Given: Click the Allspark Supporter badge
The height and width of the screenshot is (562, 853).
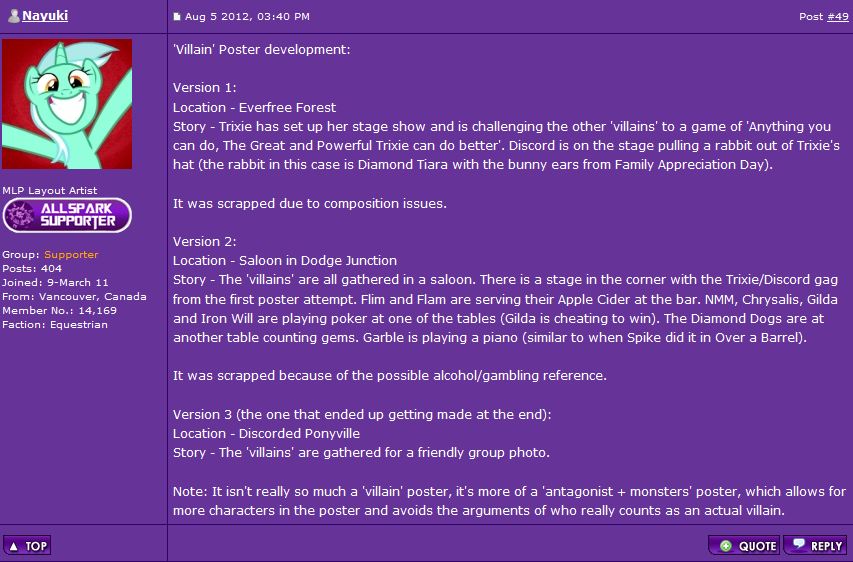Looking at the screenshot, I should 67,215.
